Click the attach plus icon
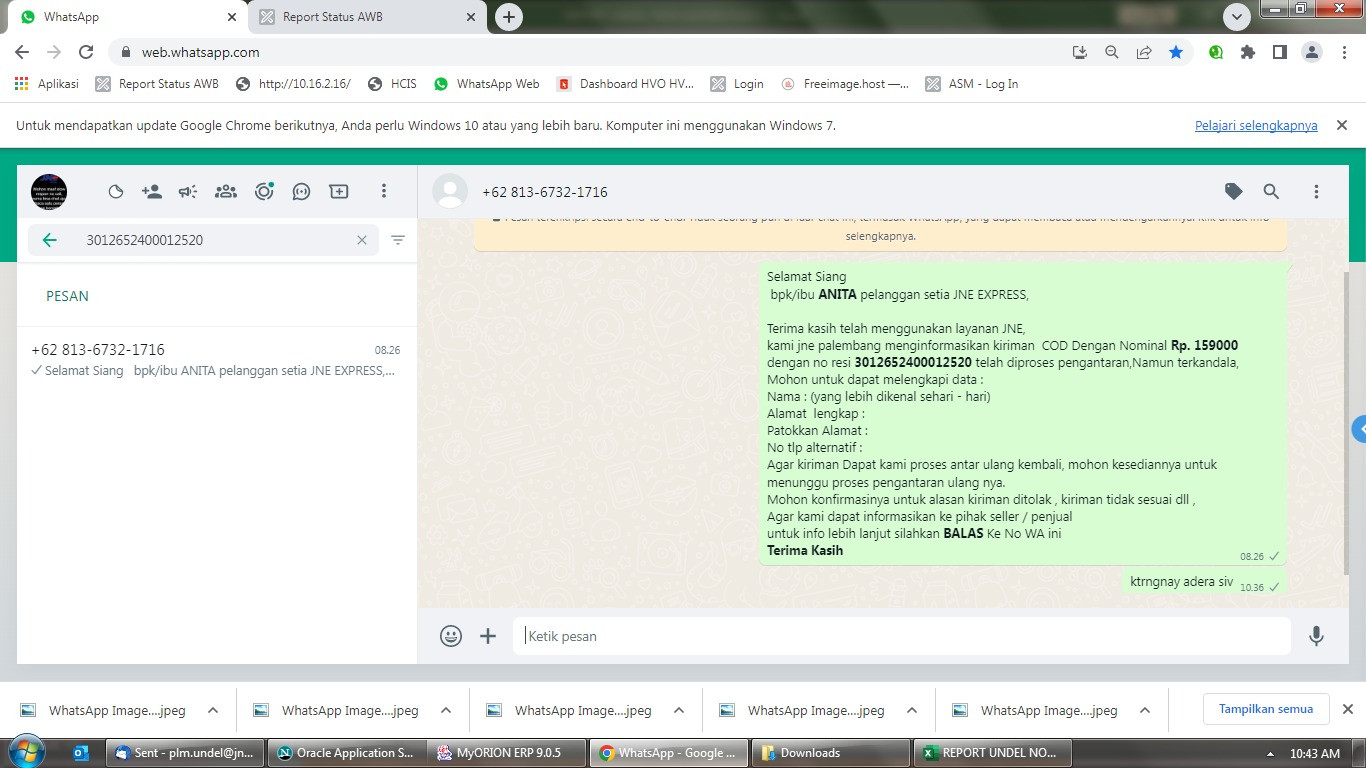The height and width of the screenshot is (768, 1366). [488, 636]
